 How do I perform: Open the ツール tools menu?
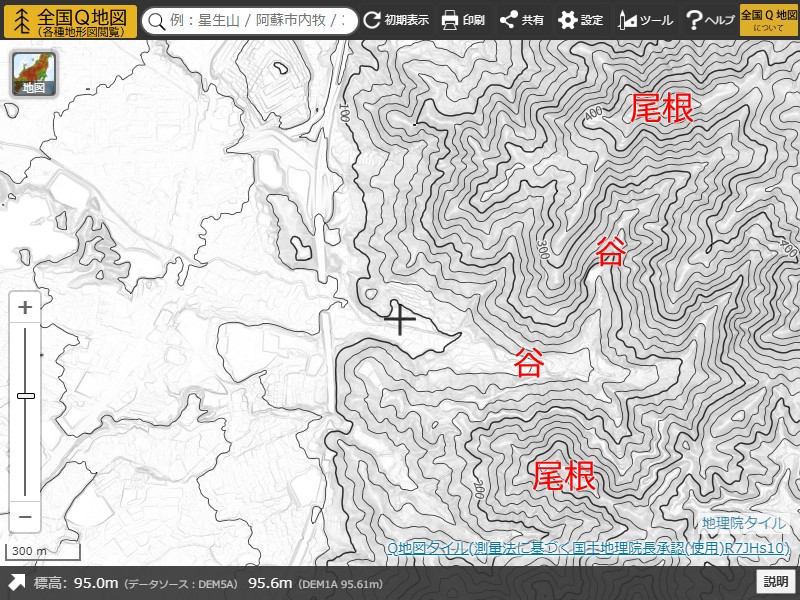tap(645, 20)
